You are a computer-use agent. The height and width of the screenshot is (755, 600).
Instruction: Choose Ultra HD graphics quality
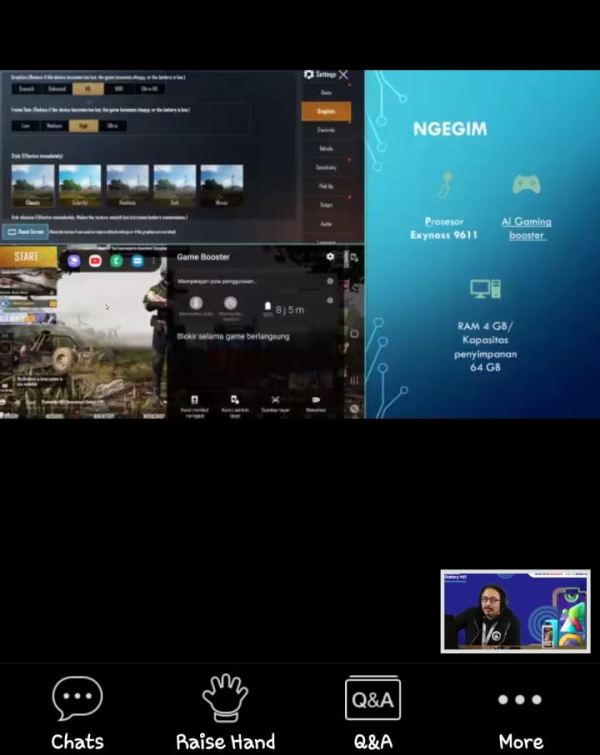(149, 89)
